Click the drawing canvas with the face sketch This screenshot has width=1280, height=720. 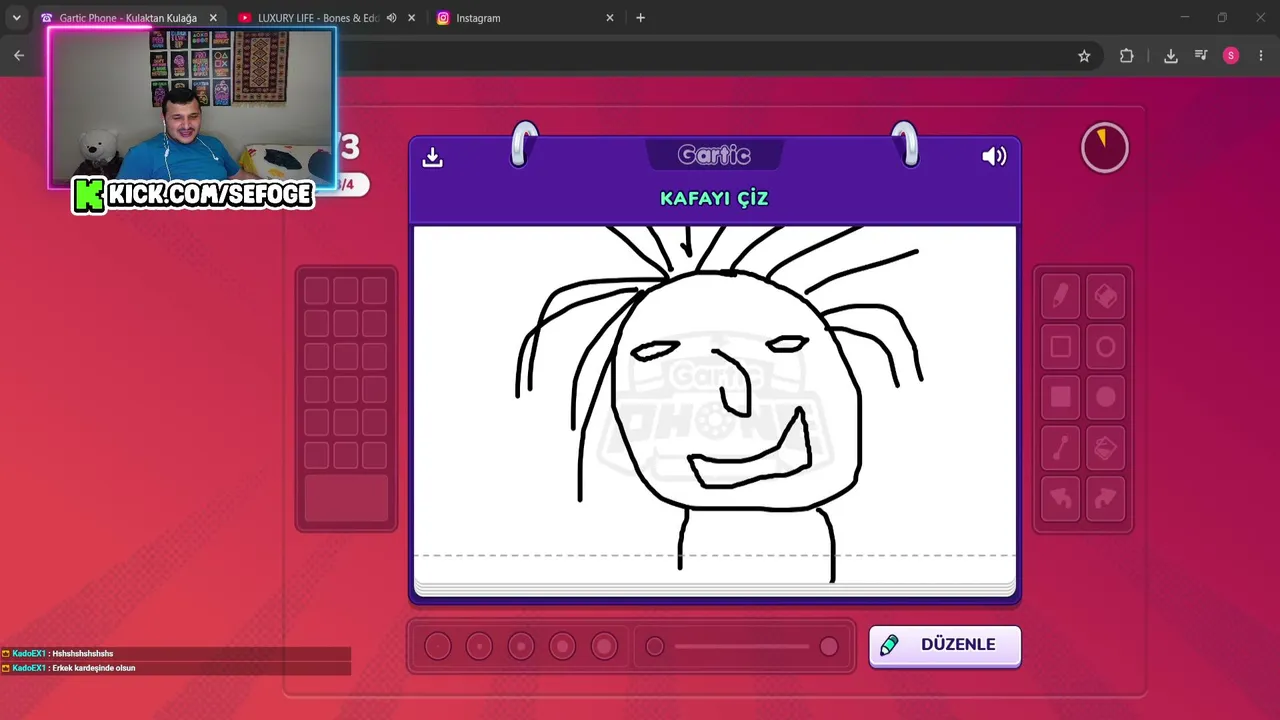[x=715, y=404]
